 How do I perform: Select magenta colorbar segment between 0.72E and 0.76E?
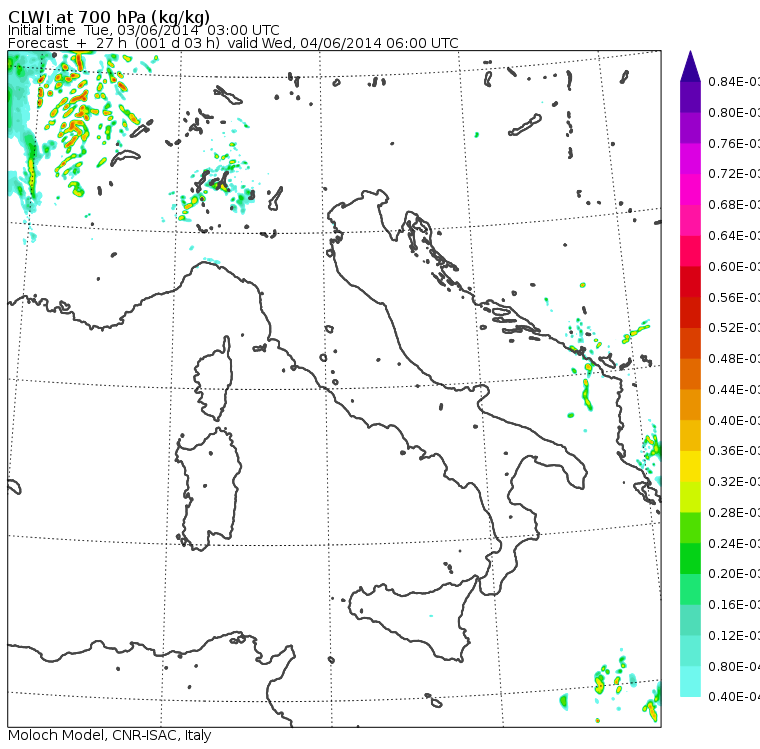point(690,159)
